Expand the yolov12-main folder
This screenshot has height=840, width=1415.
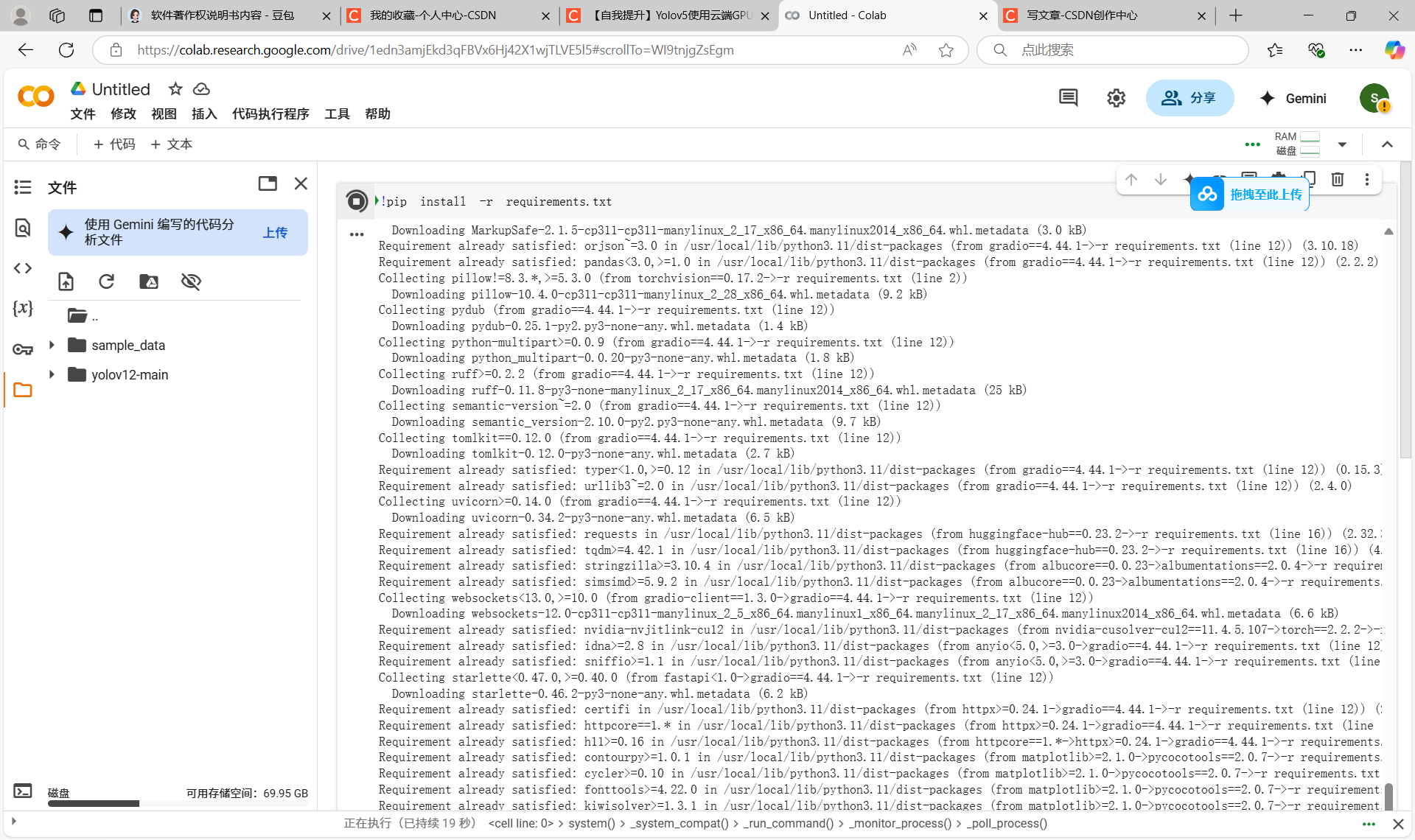click(x=52, y=374)
